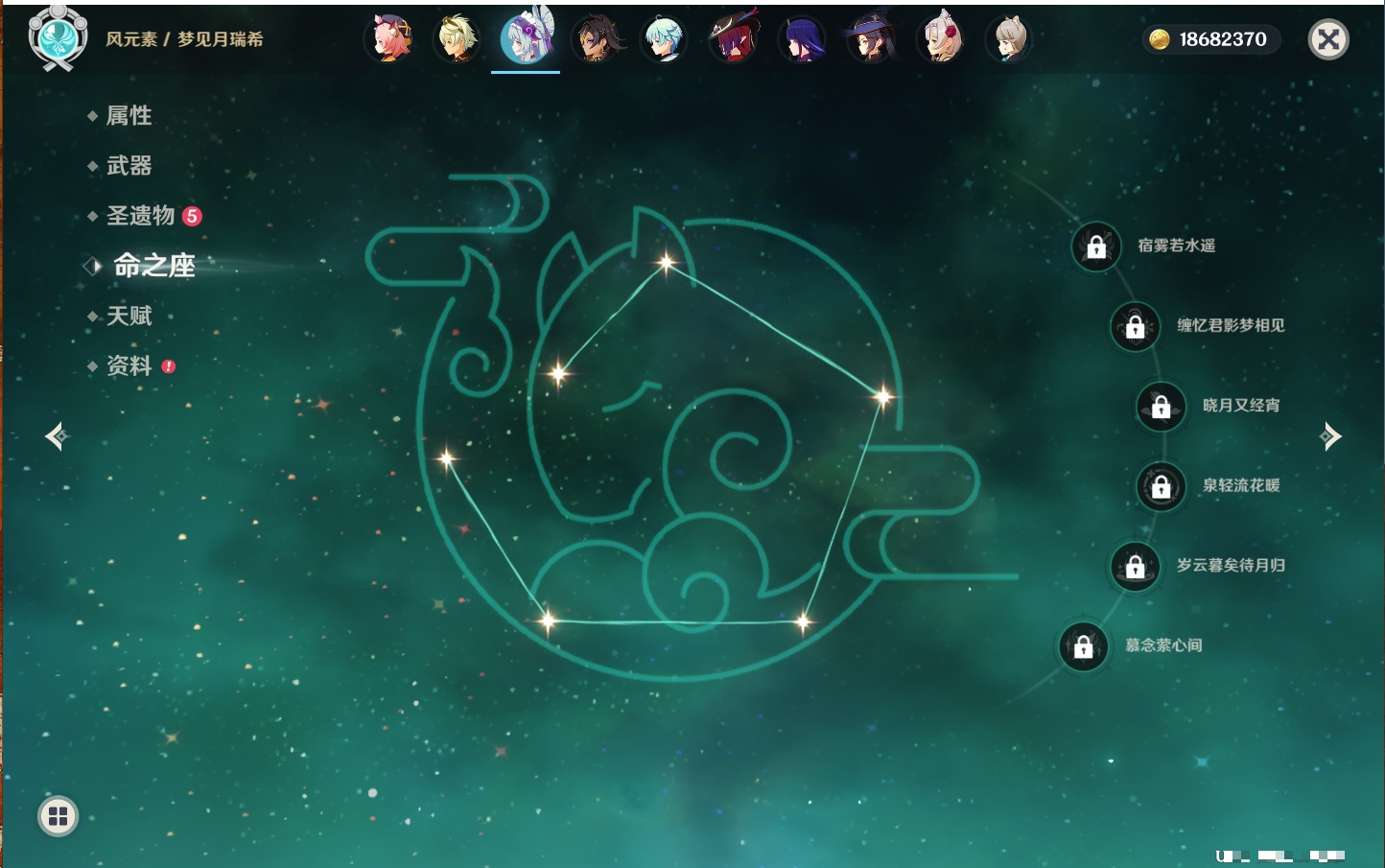The width and height of the screenshot is (1385, 868).
Task: Select the purple-haired character avatar
Action: coord(802,39)
